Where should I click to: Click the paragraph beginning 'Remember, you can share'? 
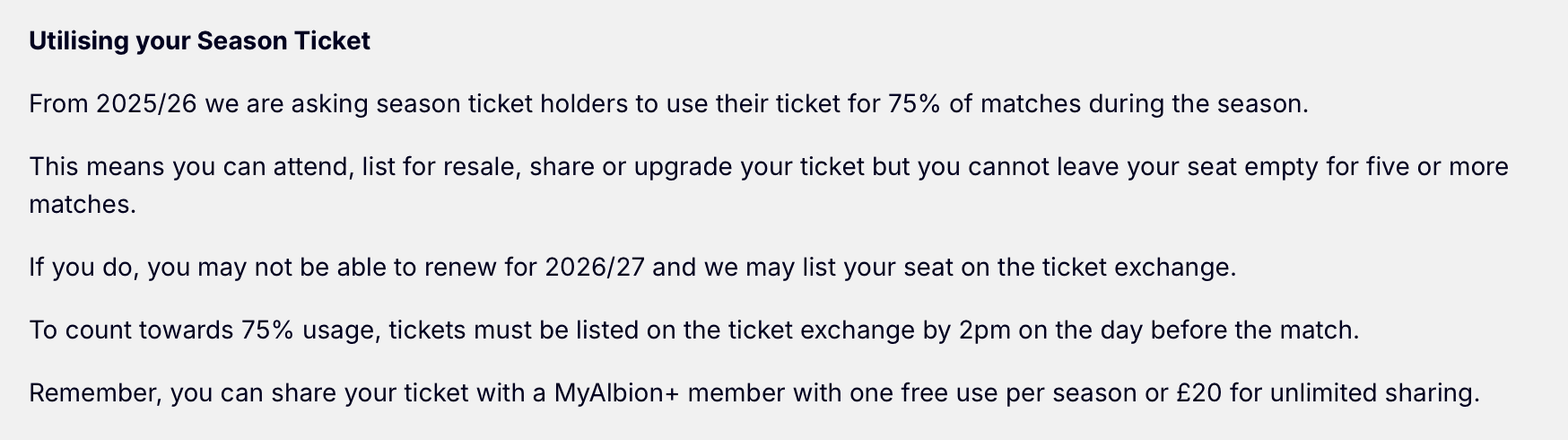754,393
